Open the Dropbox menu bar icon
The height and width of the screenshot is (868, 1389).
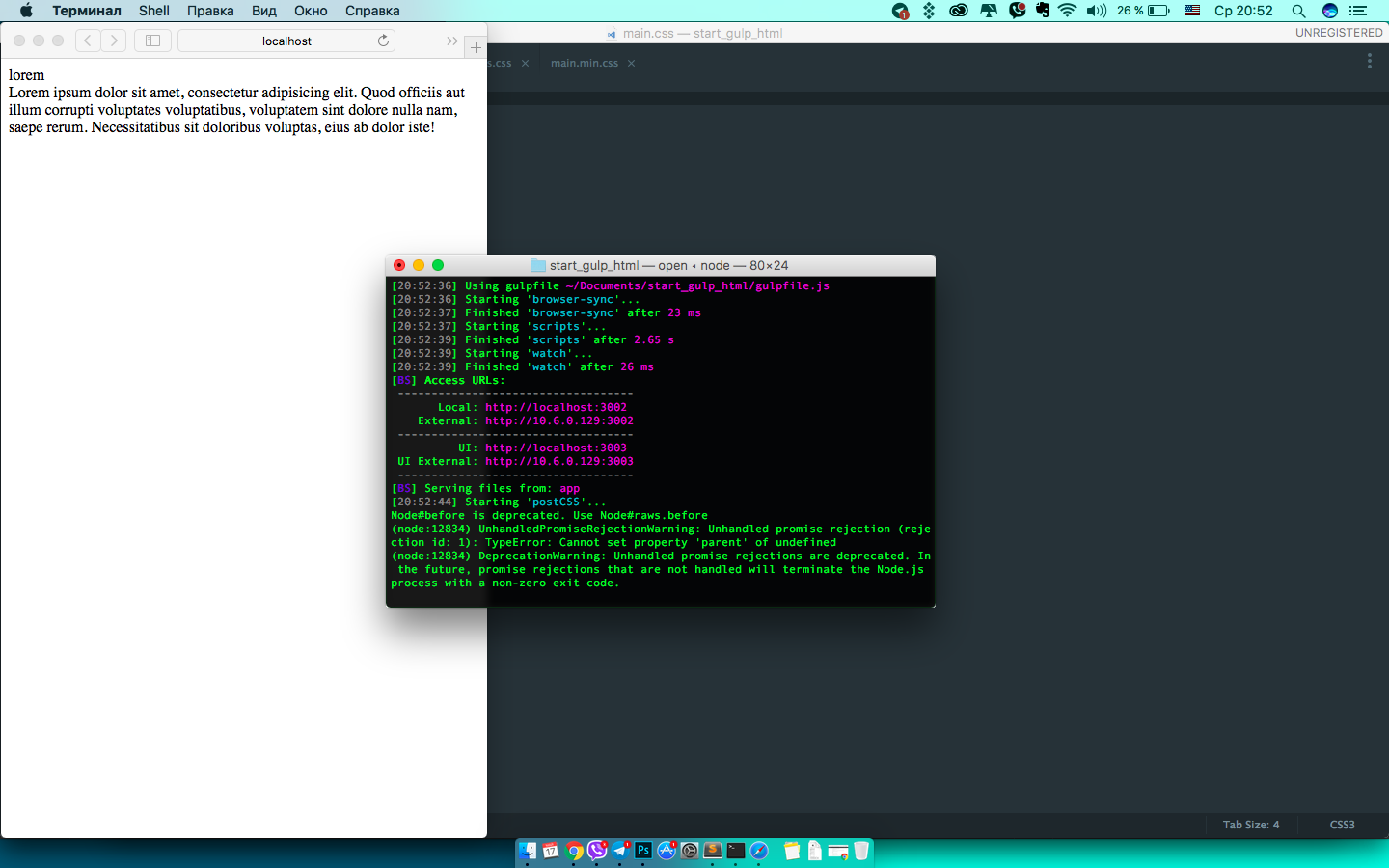929,11
